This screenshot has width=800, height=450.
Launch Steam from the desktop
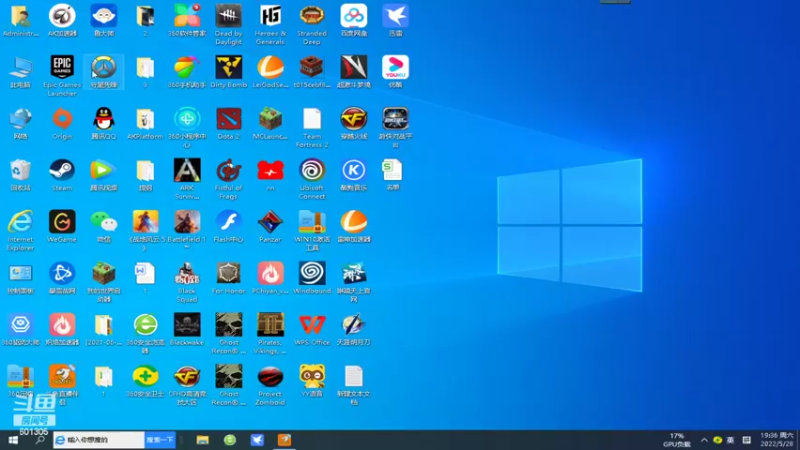tap(62, 175)
